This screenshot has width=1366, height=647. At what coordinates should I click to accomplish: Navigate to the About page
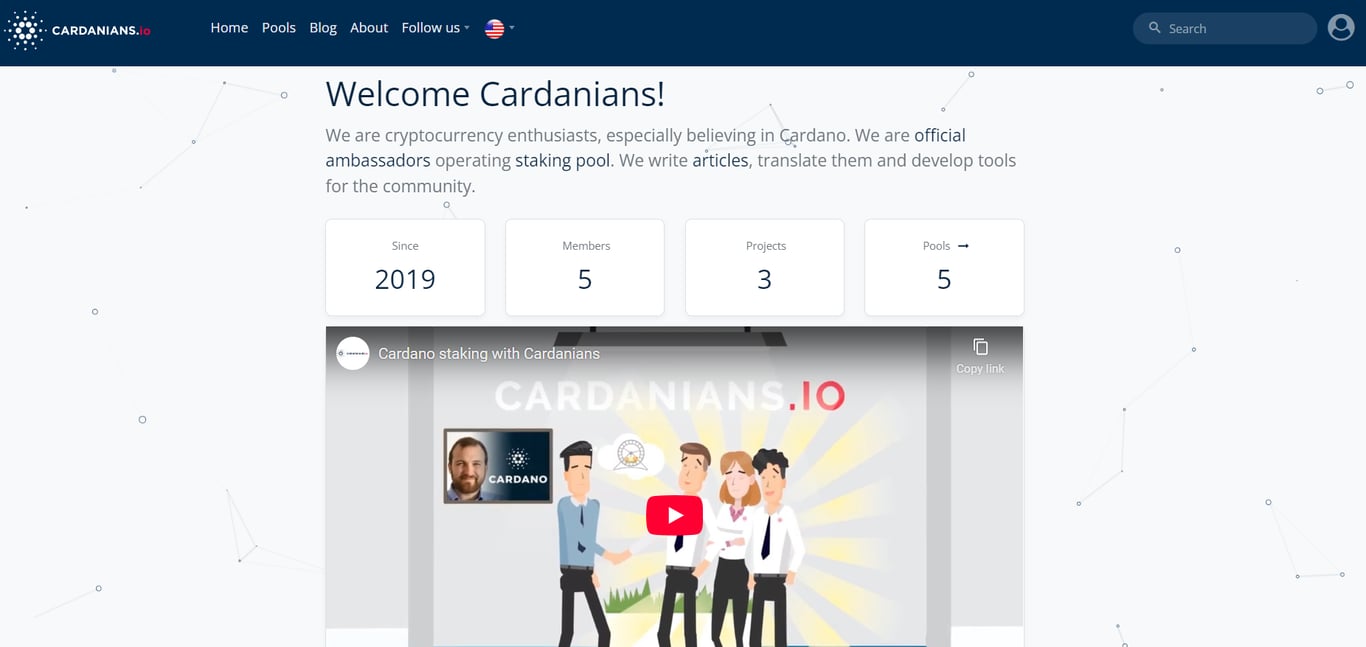click(x=368, y=27)
